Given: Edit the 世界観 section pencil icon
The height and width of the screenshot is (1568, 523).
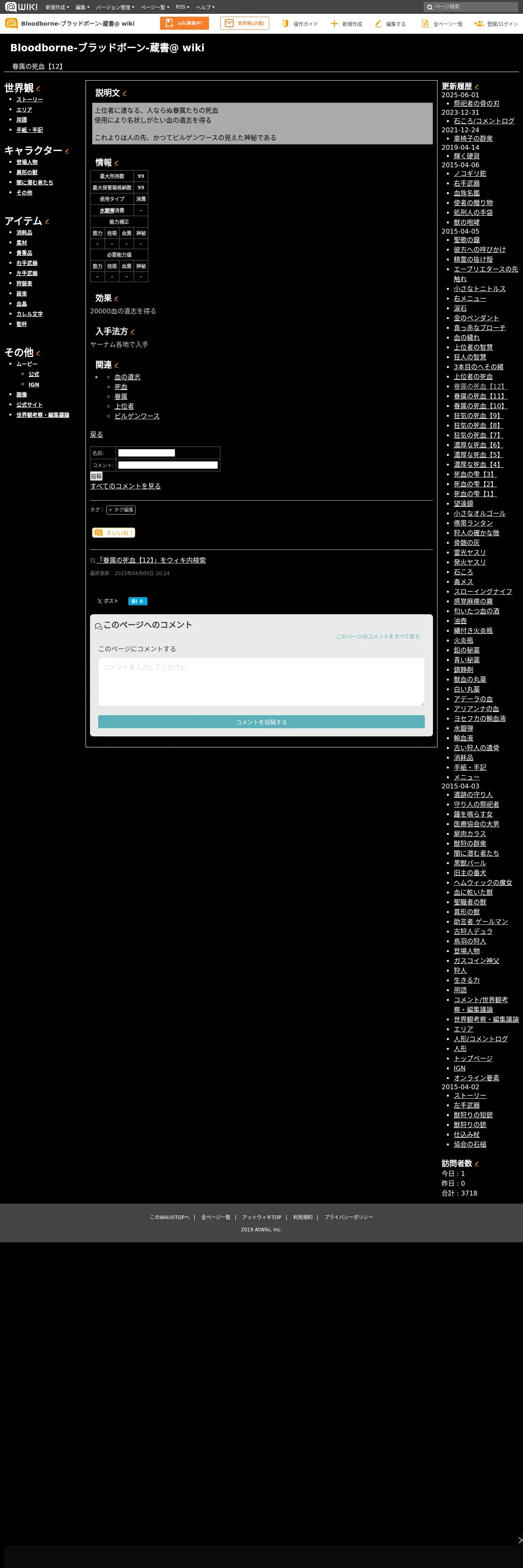Looking at the screenshot, I should [x=38, y=88].
